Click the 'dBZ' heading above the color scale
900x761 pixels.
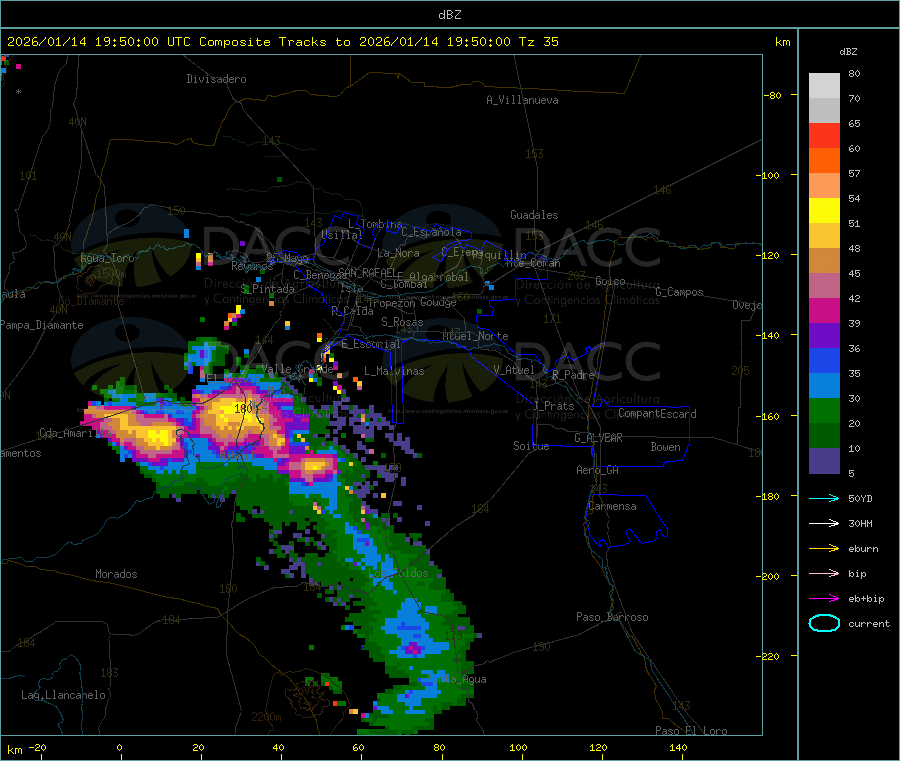pos(848,52)
